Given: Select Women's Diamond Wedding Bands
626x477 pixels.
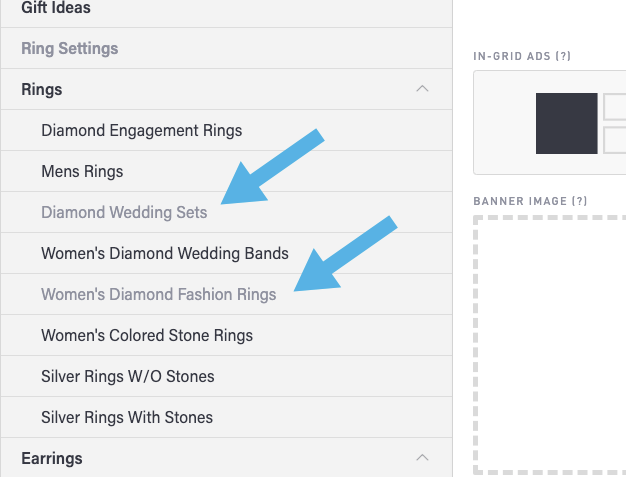Looking at the screenshot, I should click(165, 253).
